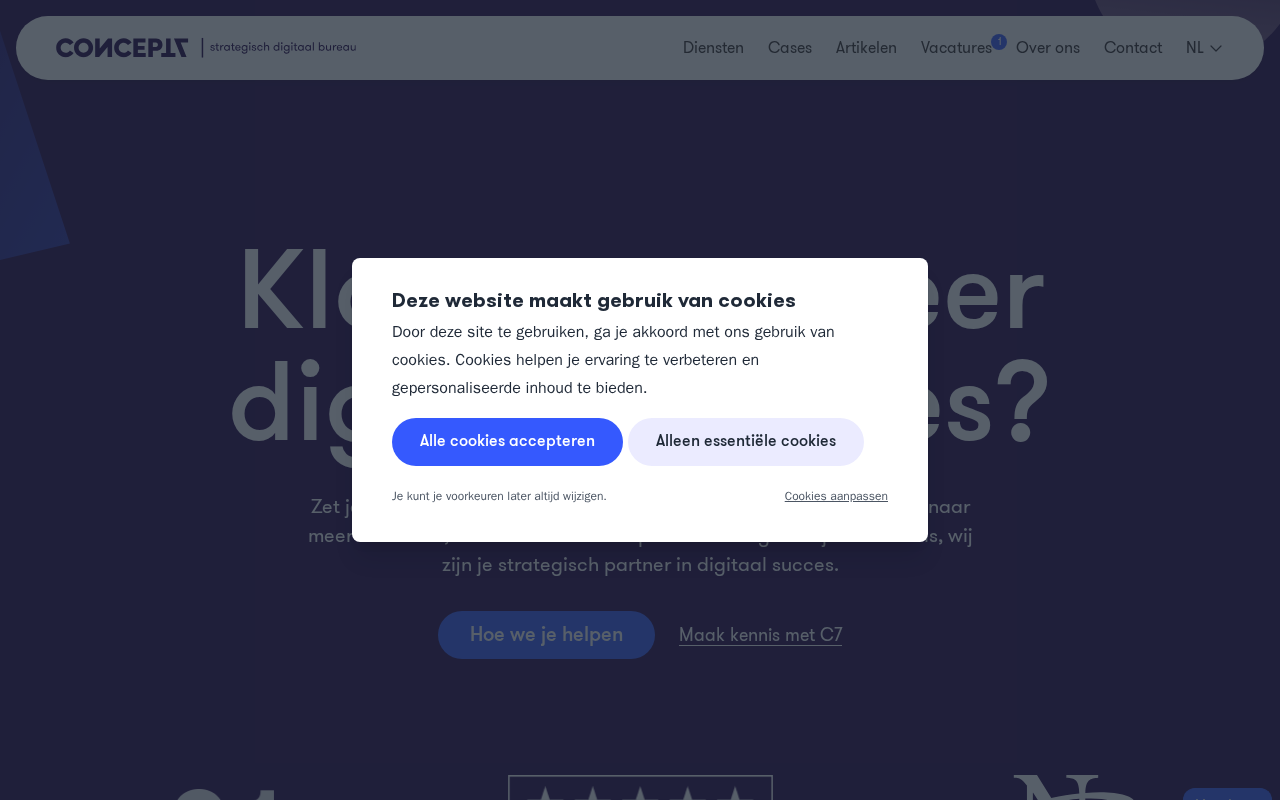Click the strategisch digitaal bureau tagline
This screenshot has width=1280, height=800.
283,47
